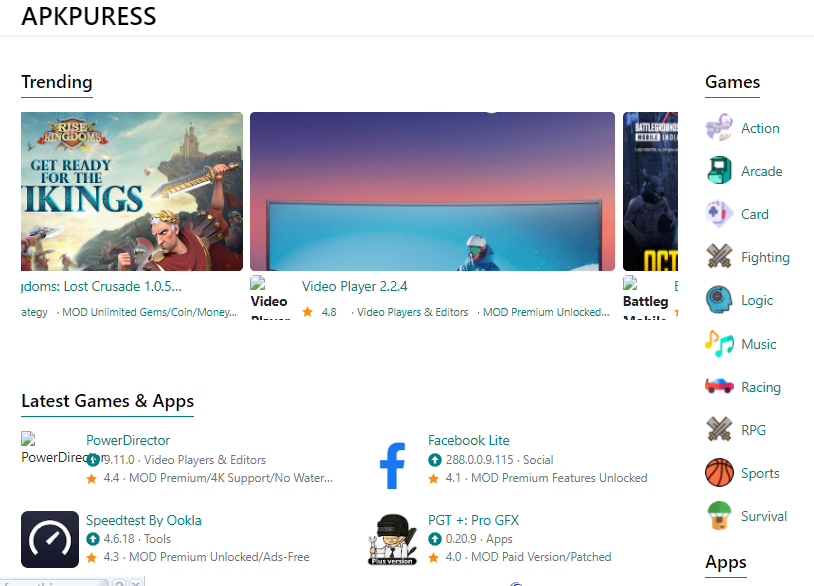Open the Lost Crusade 1.0.5 title link
This screenshot has width=814, height=586.
[x=101, y=286]
